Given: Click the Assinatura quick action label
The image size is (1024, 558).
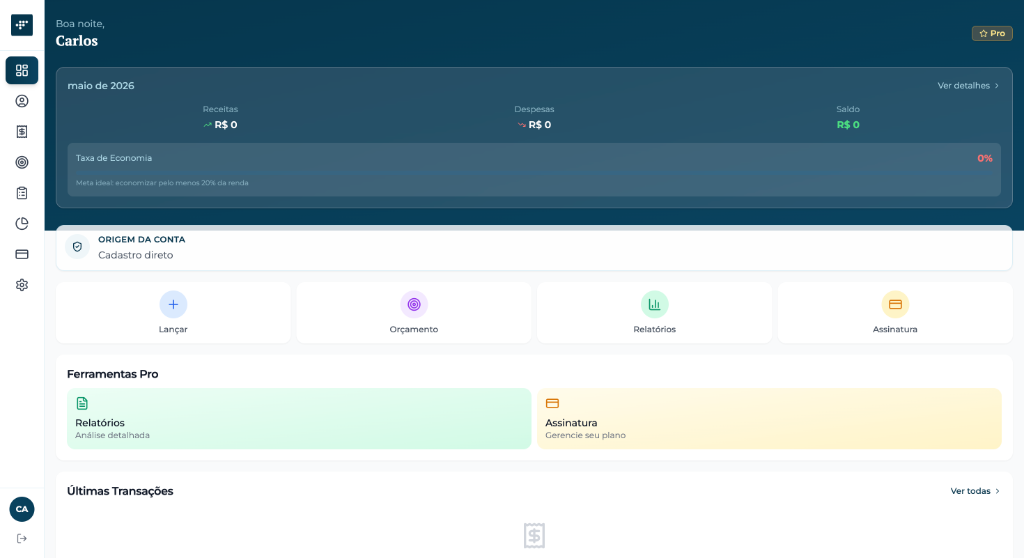Looking at the screenshot, I should point(895,329).
